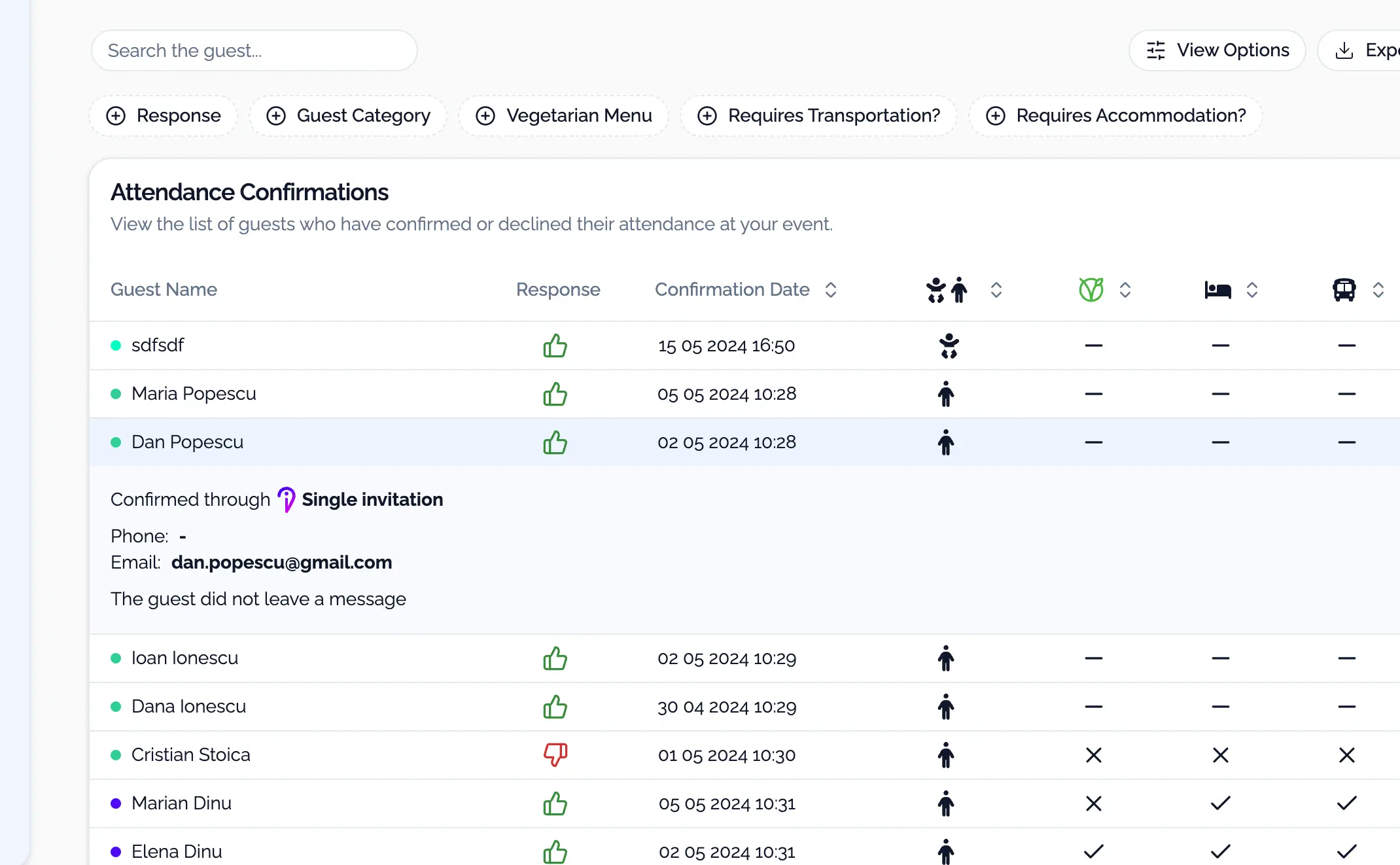
Task: Click "The guest did not leave a message" text
Action: 258,599
